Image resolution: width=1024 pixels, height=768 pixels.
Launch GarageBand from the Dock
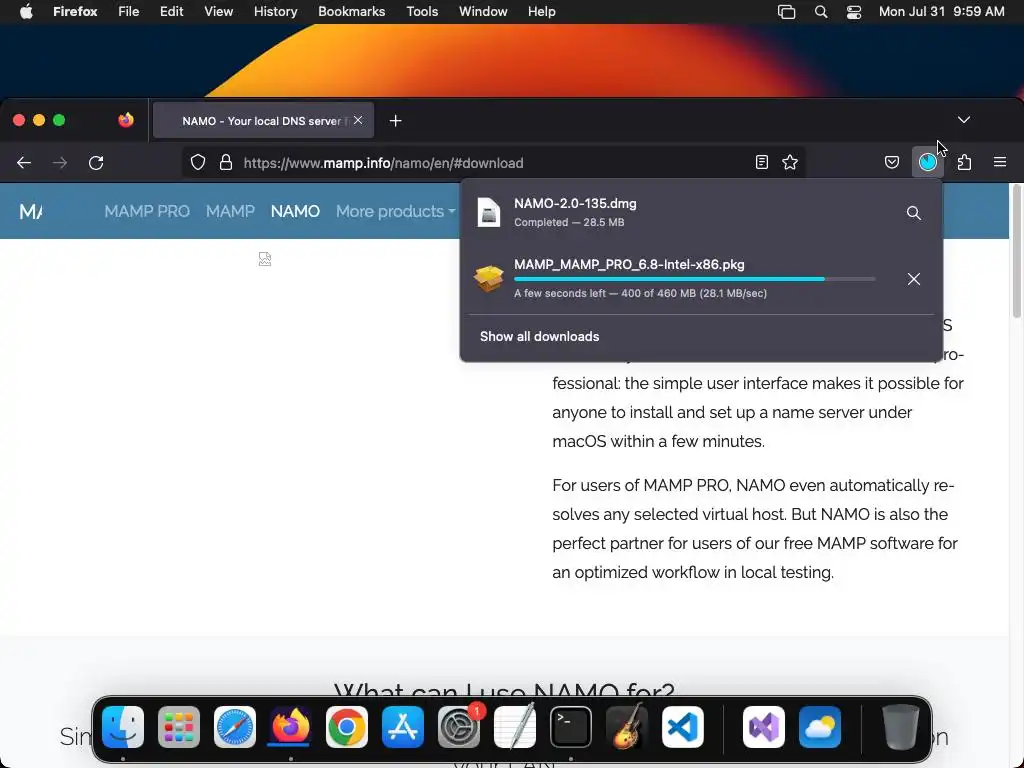coord(627,727)
